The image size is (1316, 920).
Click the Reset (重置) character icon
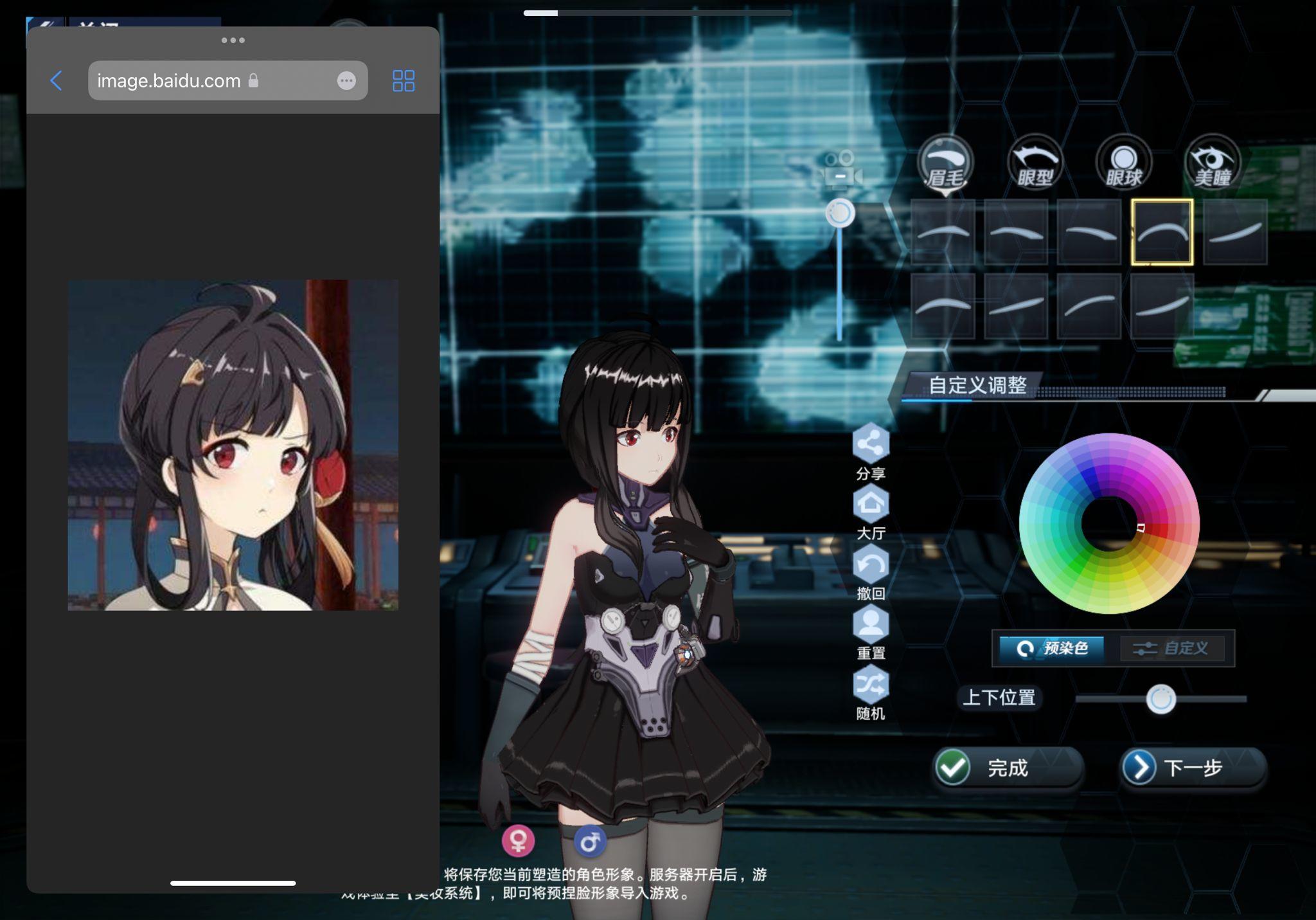click(871, 624)
